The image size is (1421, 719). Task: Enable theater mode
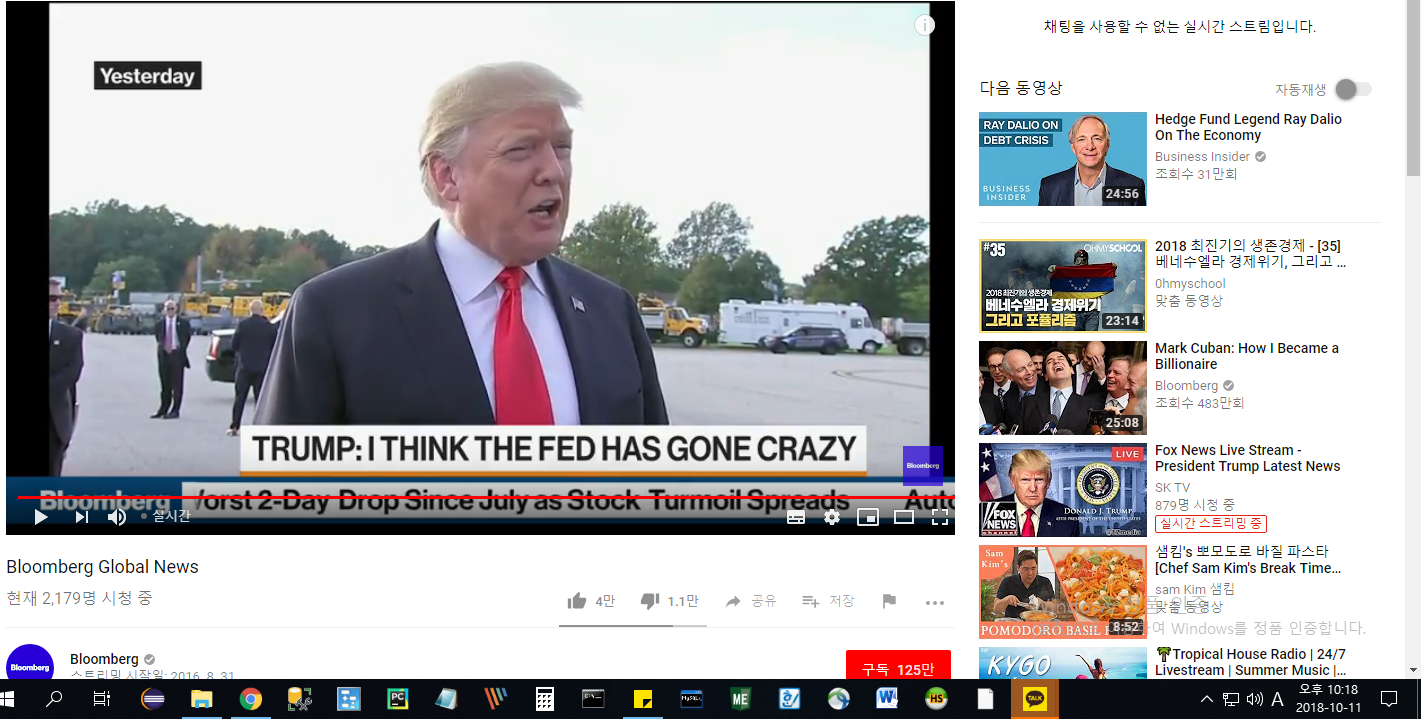click(x=904, y=517)
